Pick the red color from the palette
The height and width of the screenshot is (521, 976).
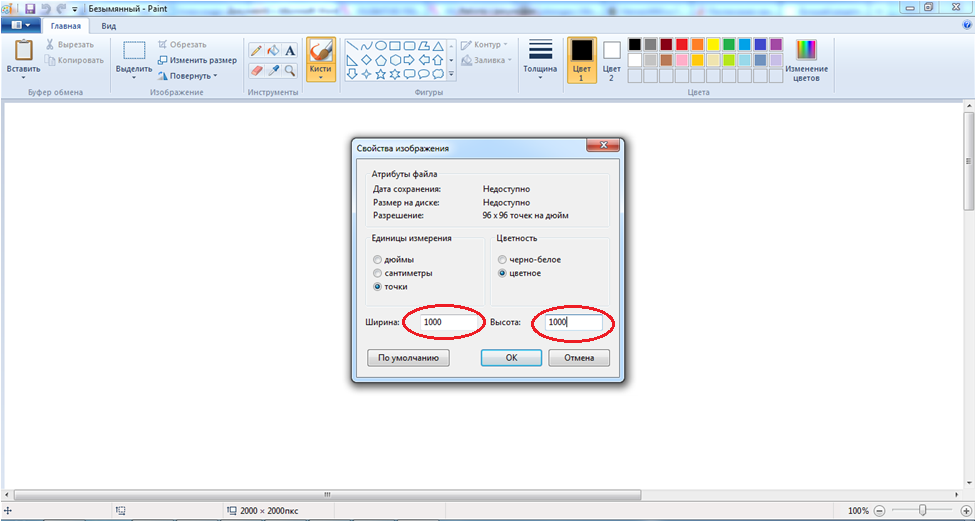(682, 44)
